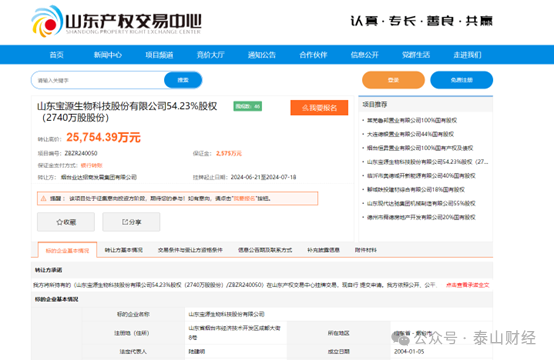Open the 走进我们 navigation item
This screenshot has width=554, height=360.
[x=467, y=55]
